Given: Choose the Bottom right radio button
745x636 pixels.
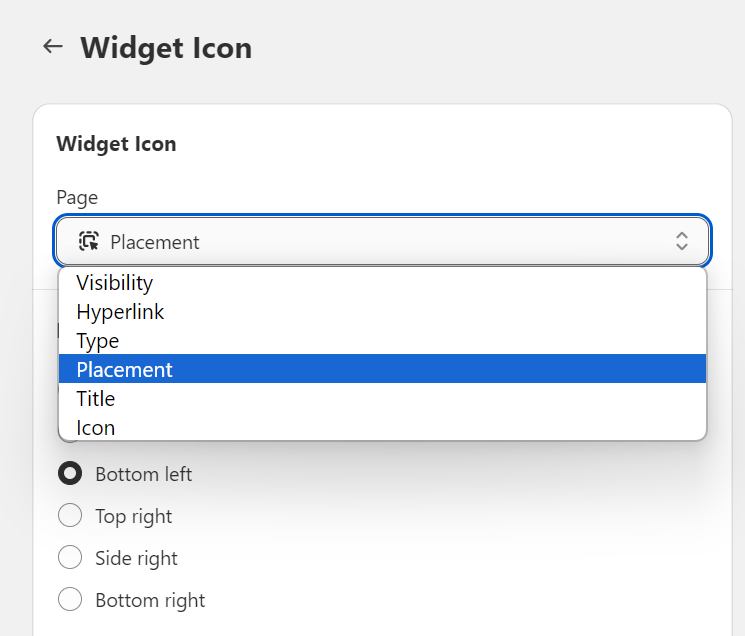Looking at the screenshot, I should point(70,600).
